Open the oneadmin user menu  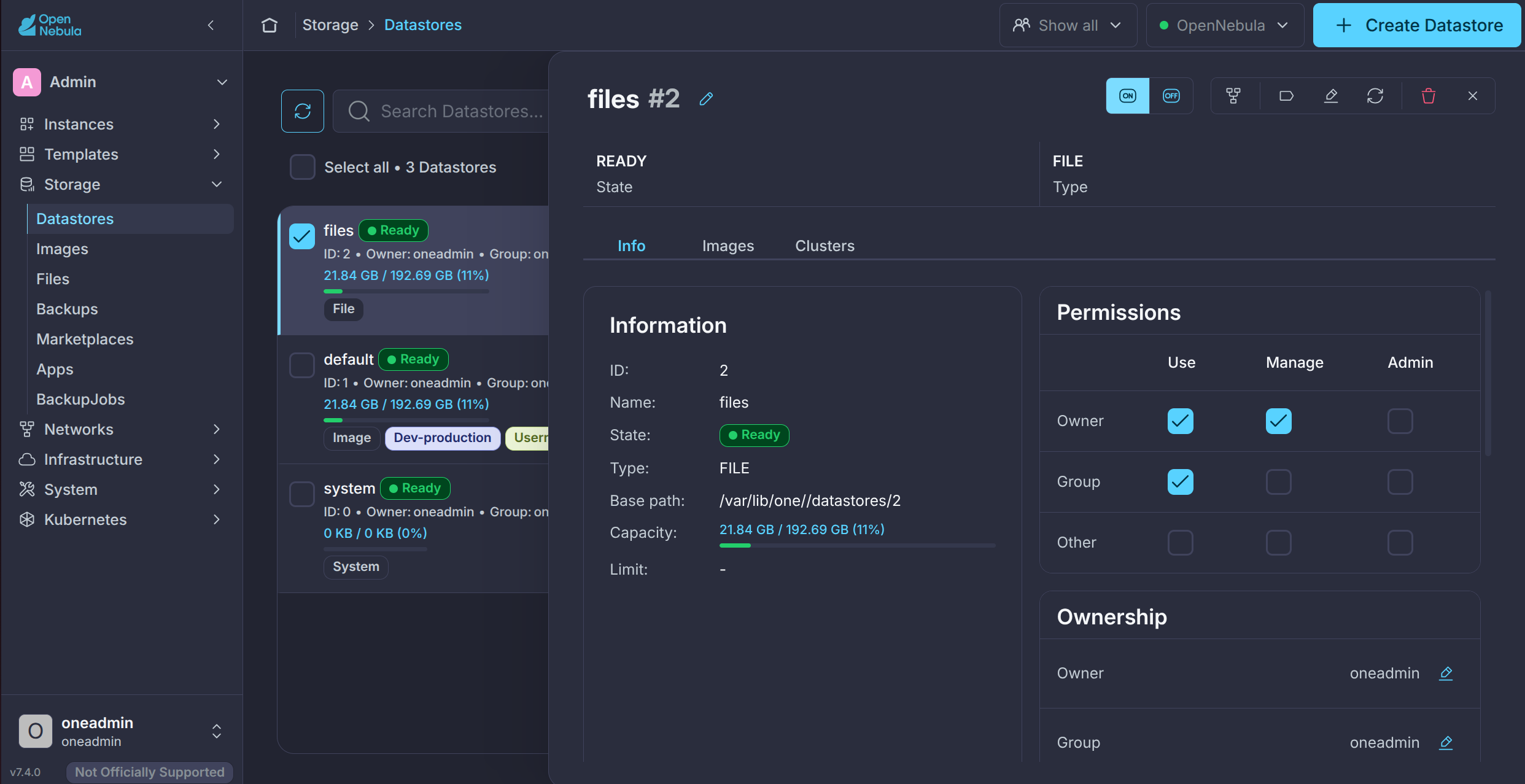click(x=217, y=731)
